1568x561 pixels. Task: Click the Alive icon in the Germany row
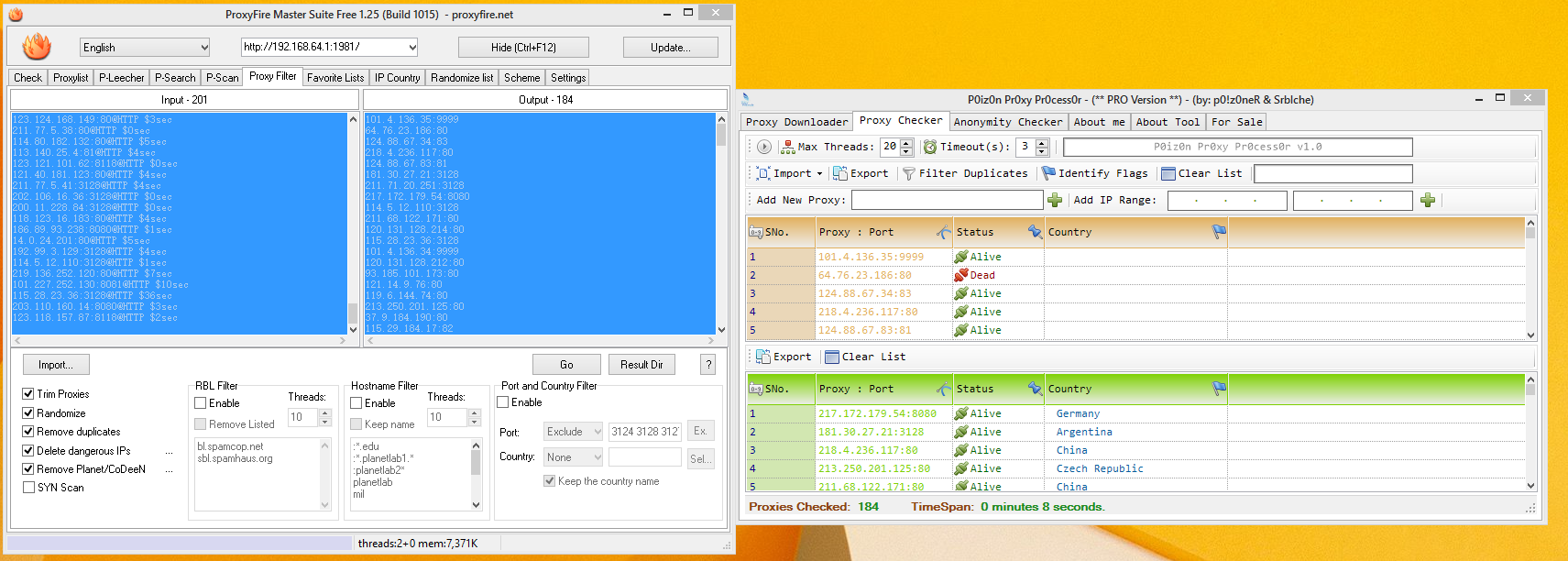click(961, 413)
